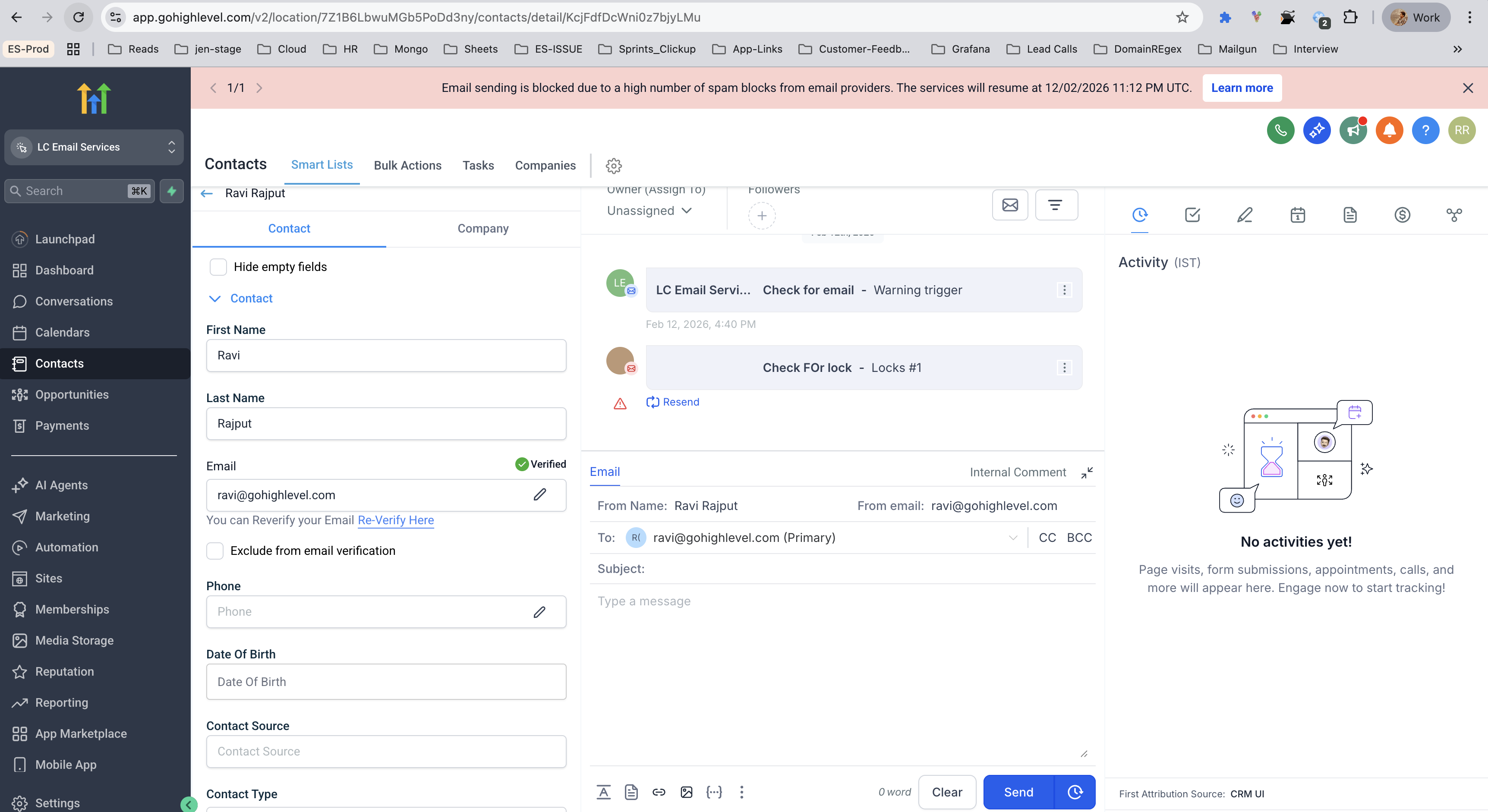Click the text formatting icon in email composer
Viewport: 1488px width, 812px height.
click(x=604, y=792)
